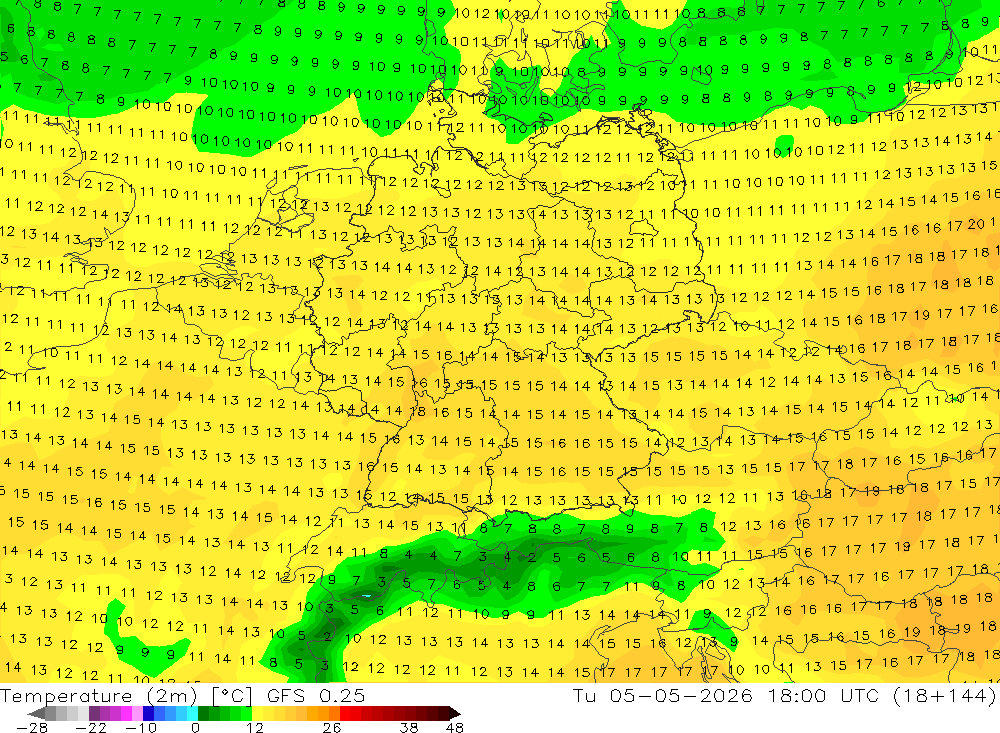Click the '38' legend label

[x=409, y=727]
